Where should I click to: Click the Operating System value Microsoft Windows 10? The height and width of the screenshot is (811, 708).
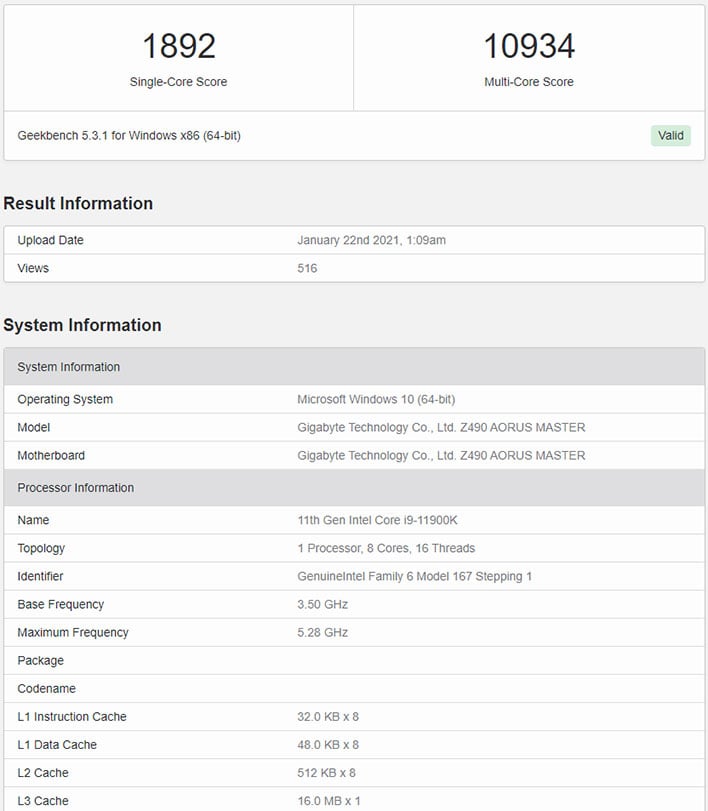pos(376,399)
